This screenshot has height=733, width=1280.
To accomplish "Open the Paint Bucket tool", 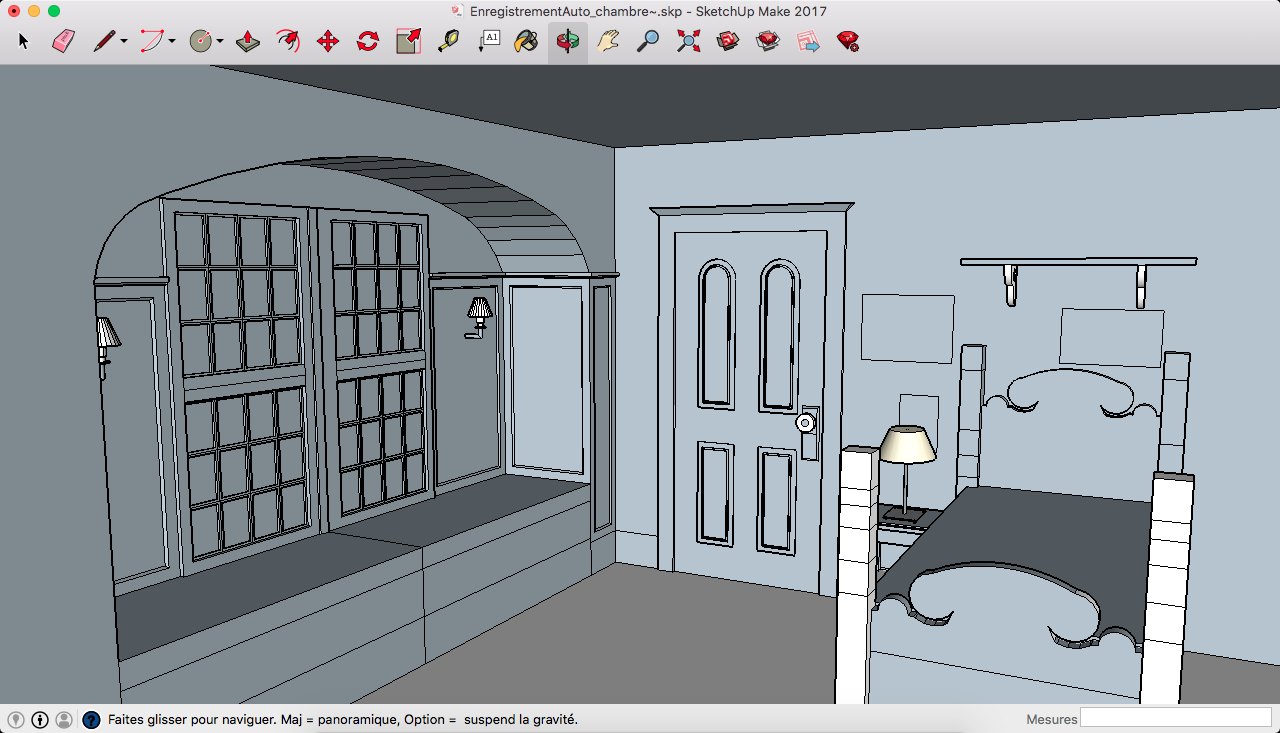I will 526,41.
